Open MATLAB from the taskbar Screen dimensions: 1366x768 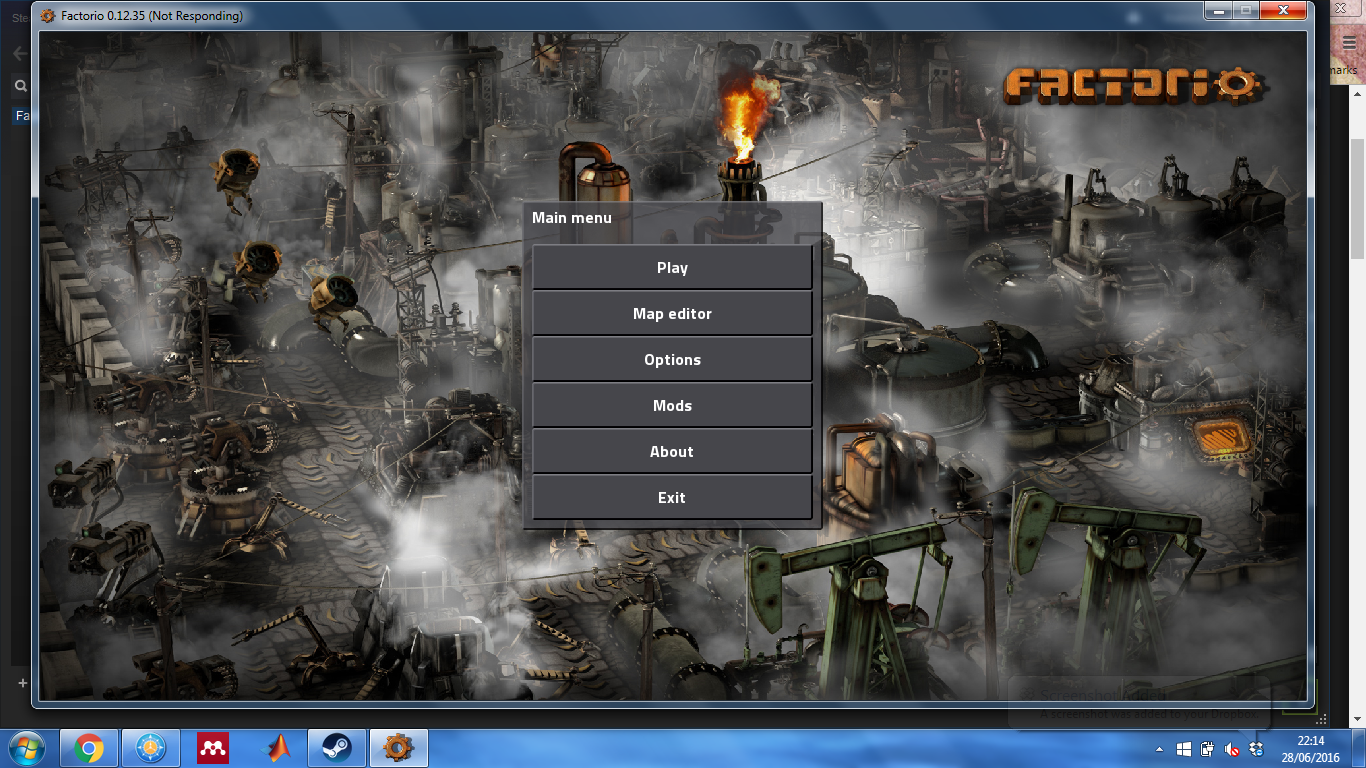pos(275,748)
